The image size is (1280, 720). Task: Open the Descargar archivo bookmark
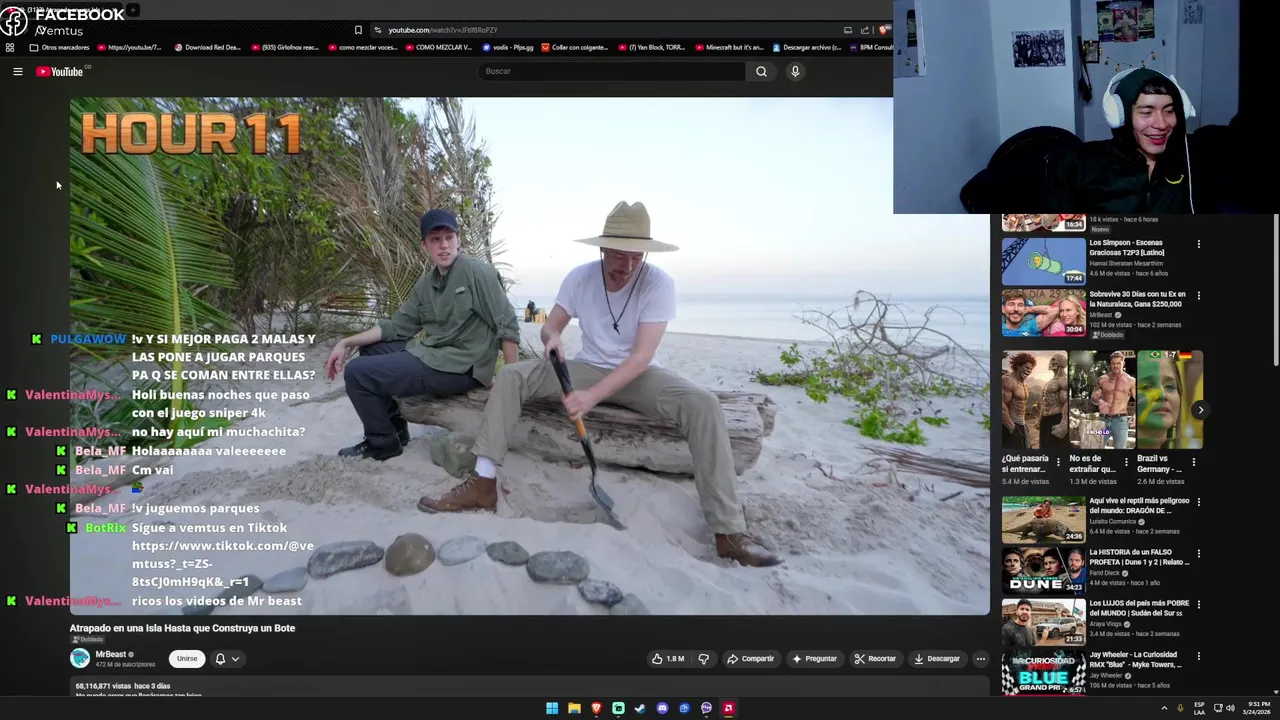tap(807, 47)
